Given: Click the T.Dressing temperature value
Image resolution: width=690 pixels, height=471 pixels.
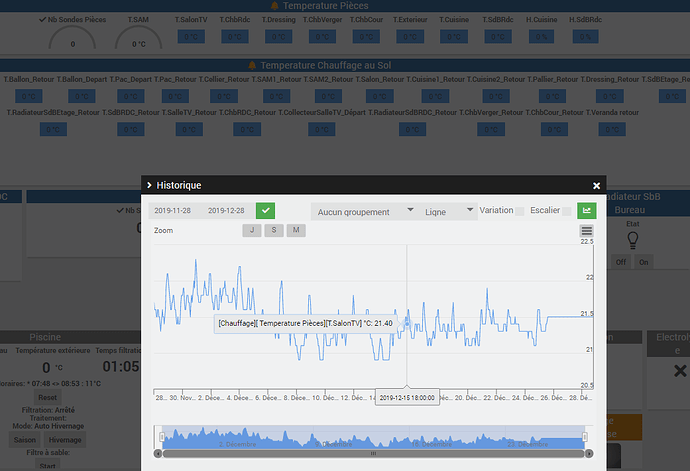Looking at the screenshot, I should pos(279,37).
